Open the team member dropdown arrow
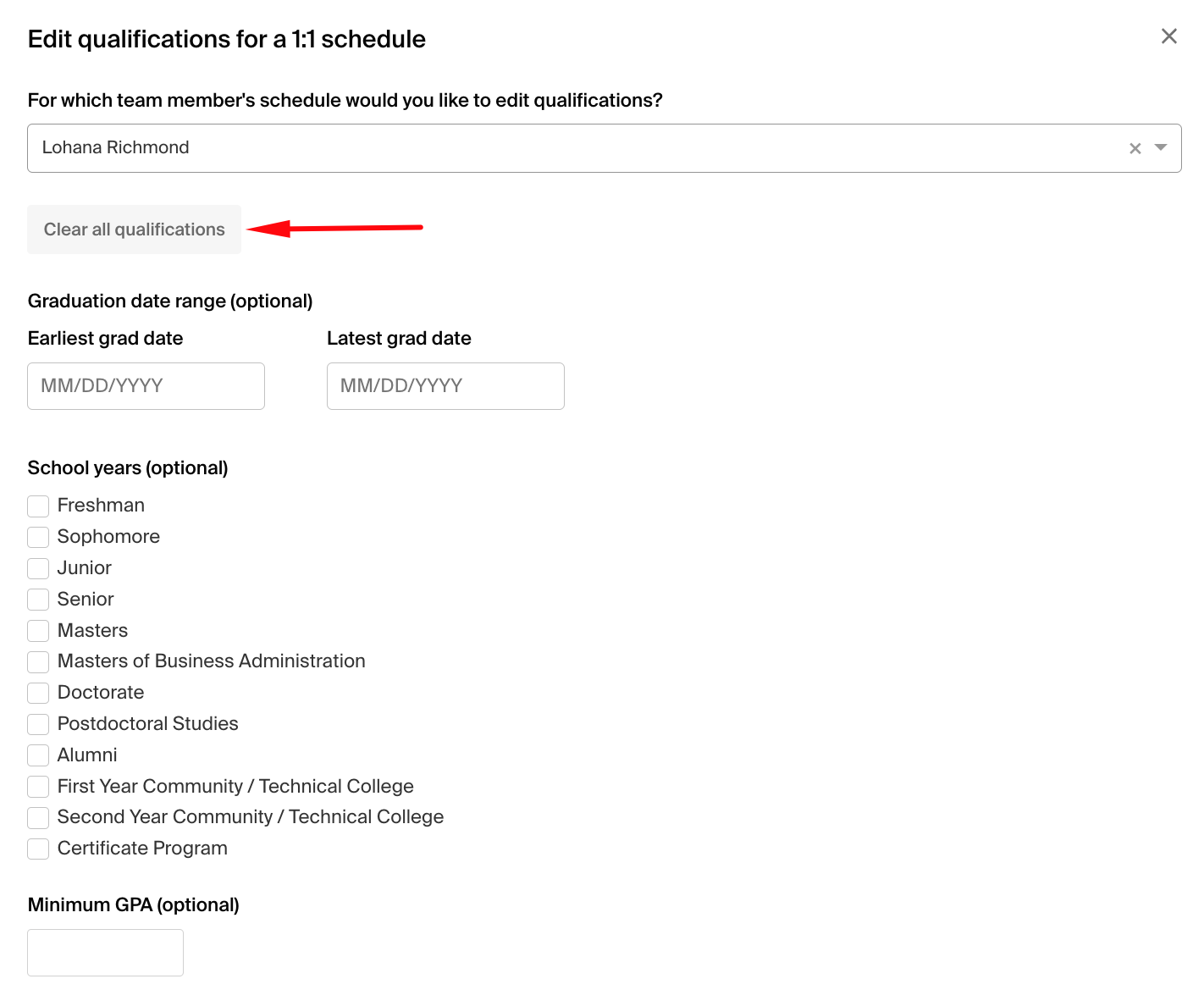This screenshot has height=1001, width=1204. click(x=1160, y=148)
